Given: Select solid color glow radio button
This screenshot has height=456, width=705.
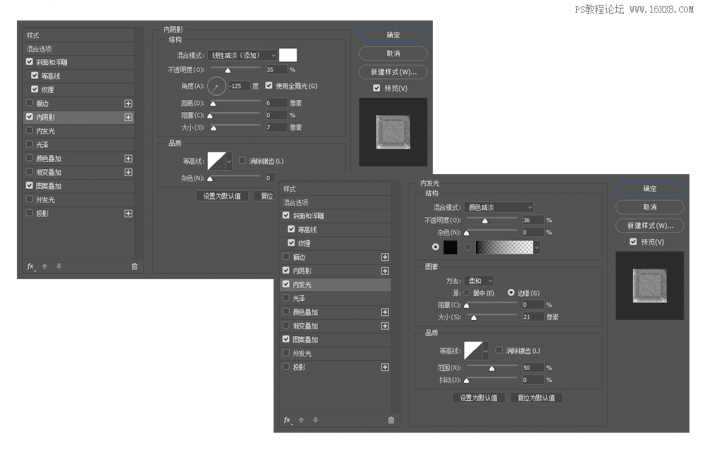Looking at the screenshot, I should pos(435,247).
